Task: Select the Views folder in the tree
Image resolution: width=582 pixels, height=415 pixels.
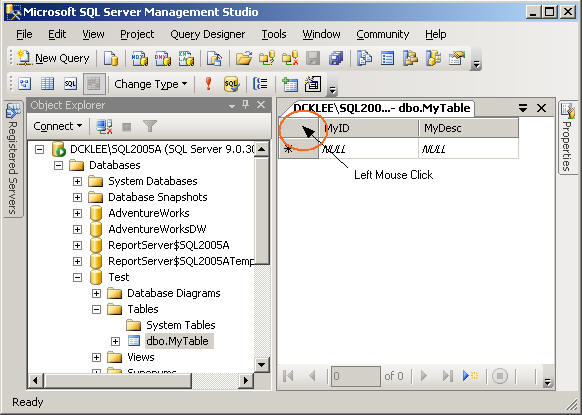Action: pyautogui.click(x=141, y=357)
